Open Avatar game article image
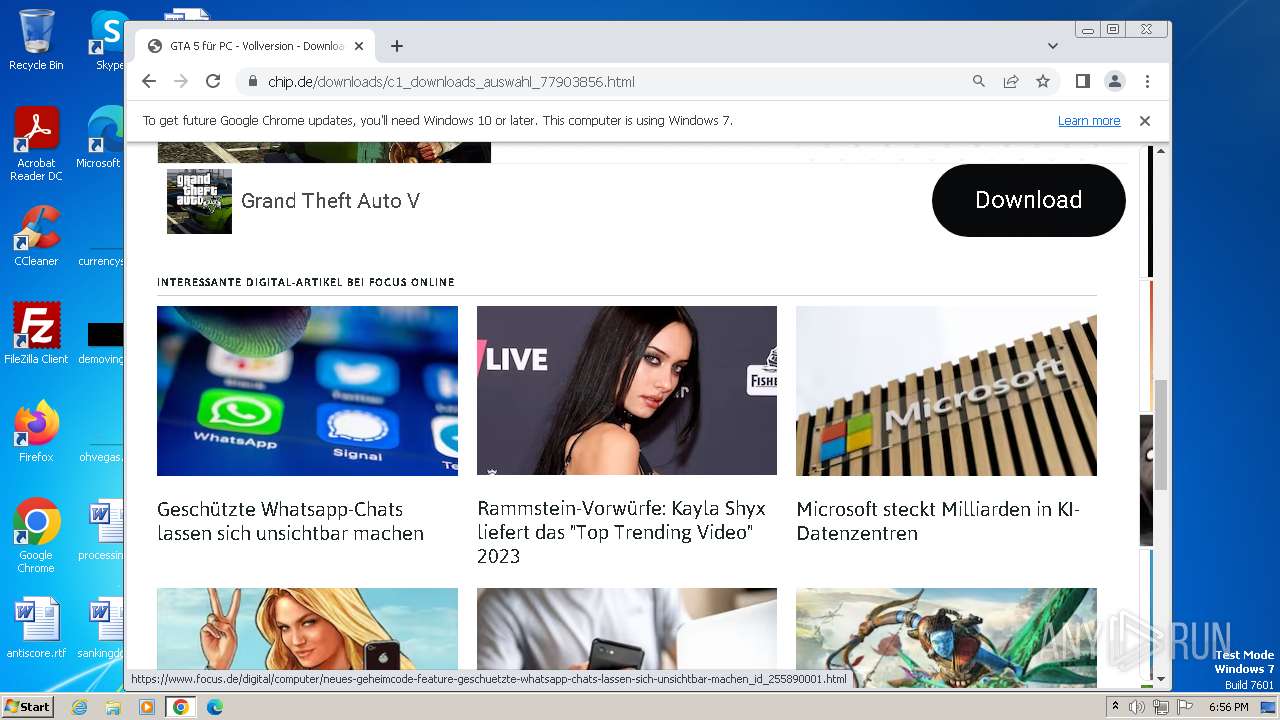Viewport: 1280px width, 720px height. click(946, 637)
